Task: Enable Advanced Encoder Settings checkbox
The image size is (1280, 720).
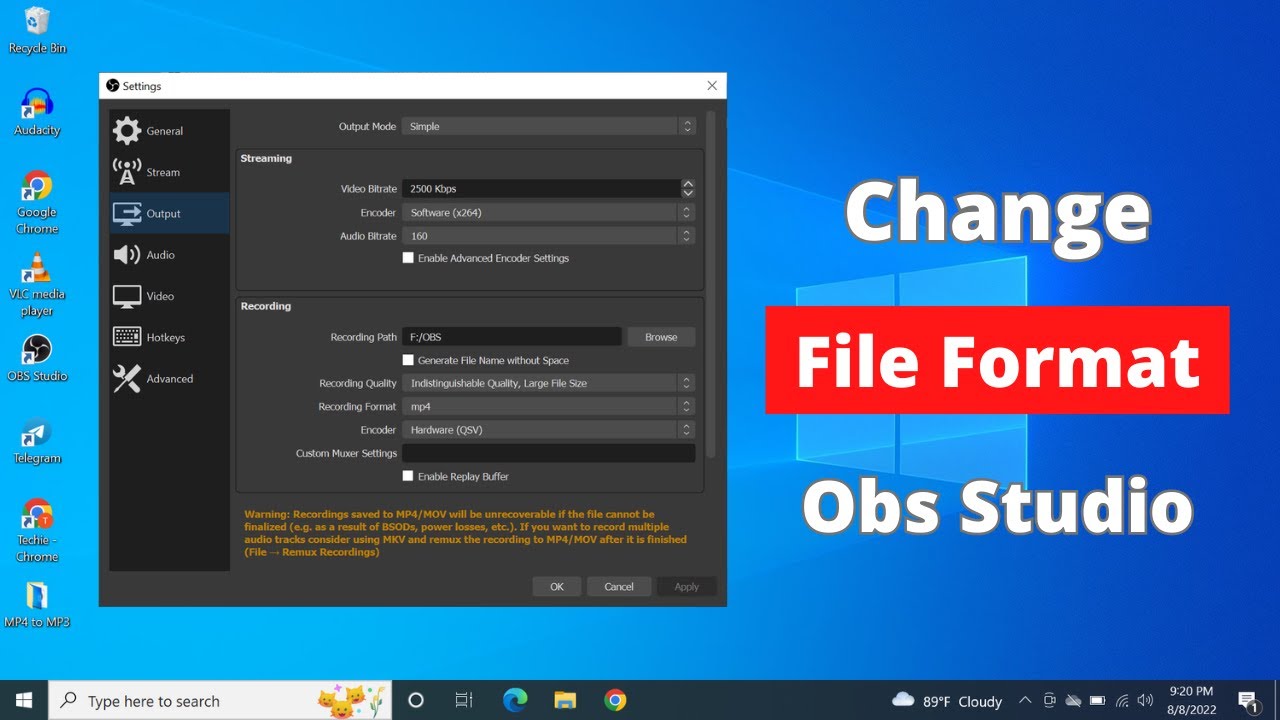Action: [408, 258]
